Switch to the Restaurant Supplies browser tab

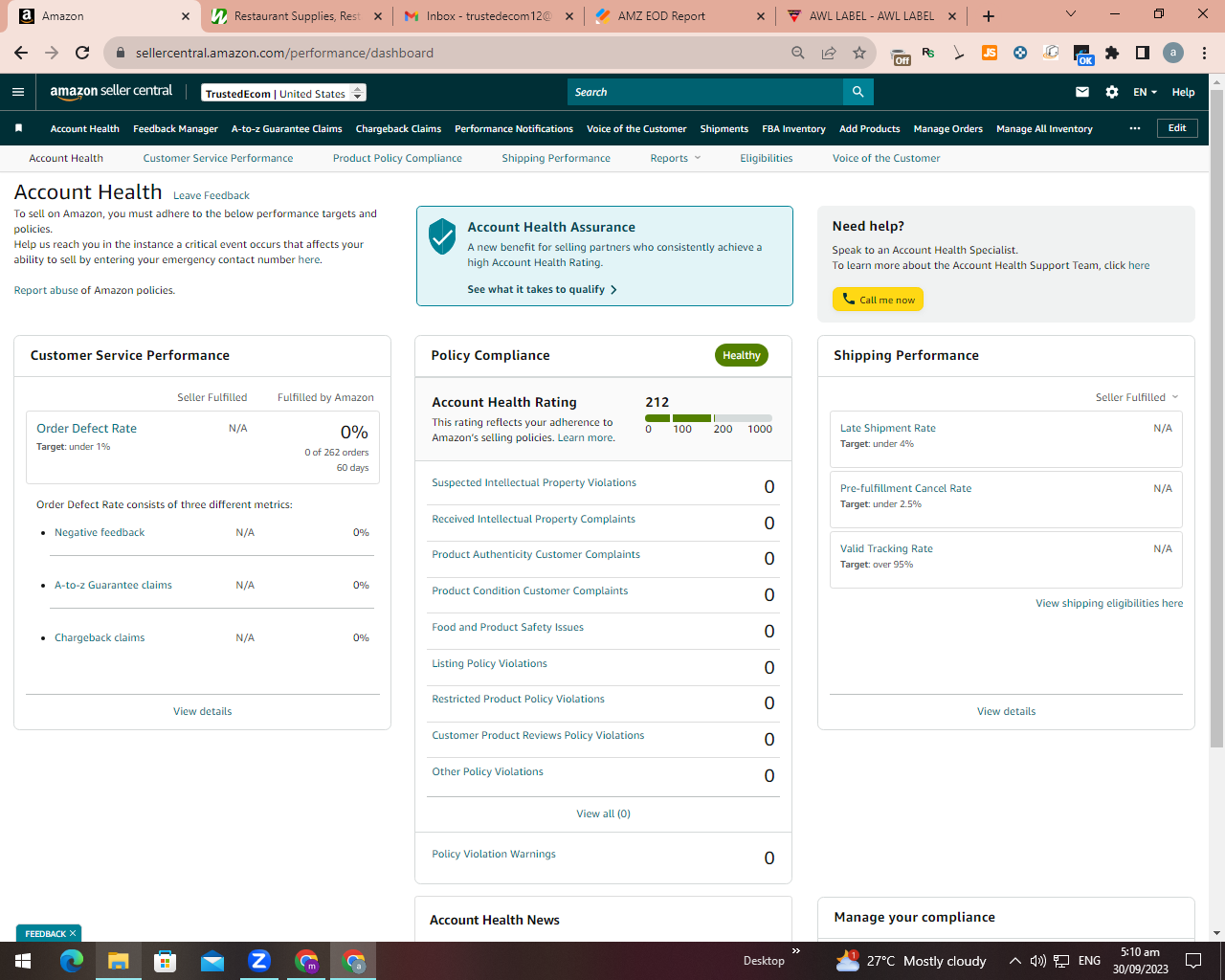(x=297, y=16)
